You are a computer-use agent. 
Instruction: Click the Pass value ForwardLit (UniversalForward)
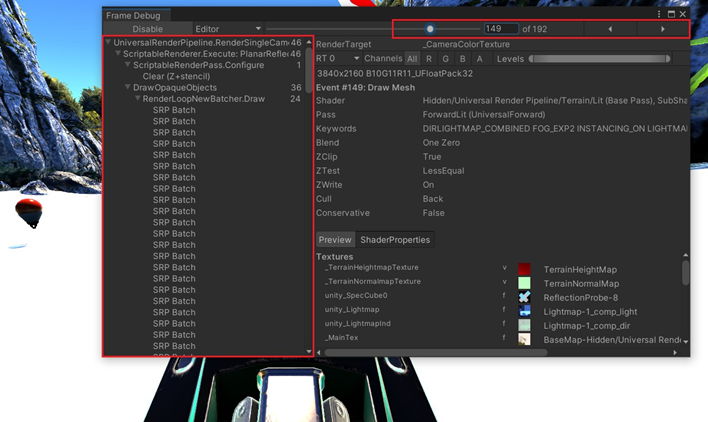click(x=484, y=115)
